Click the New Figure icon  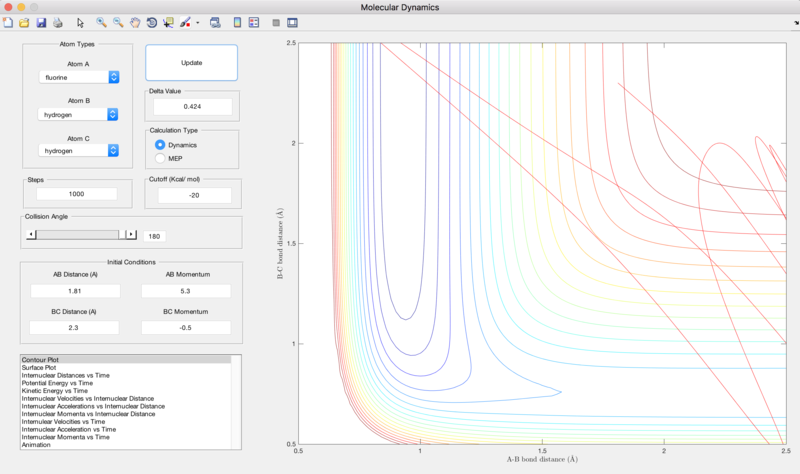pyautogui.click(x=8, y=22)
